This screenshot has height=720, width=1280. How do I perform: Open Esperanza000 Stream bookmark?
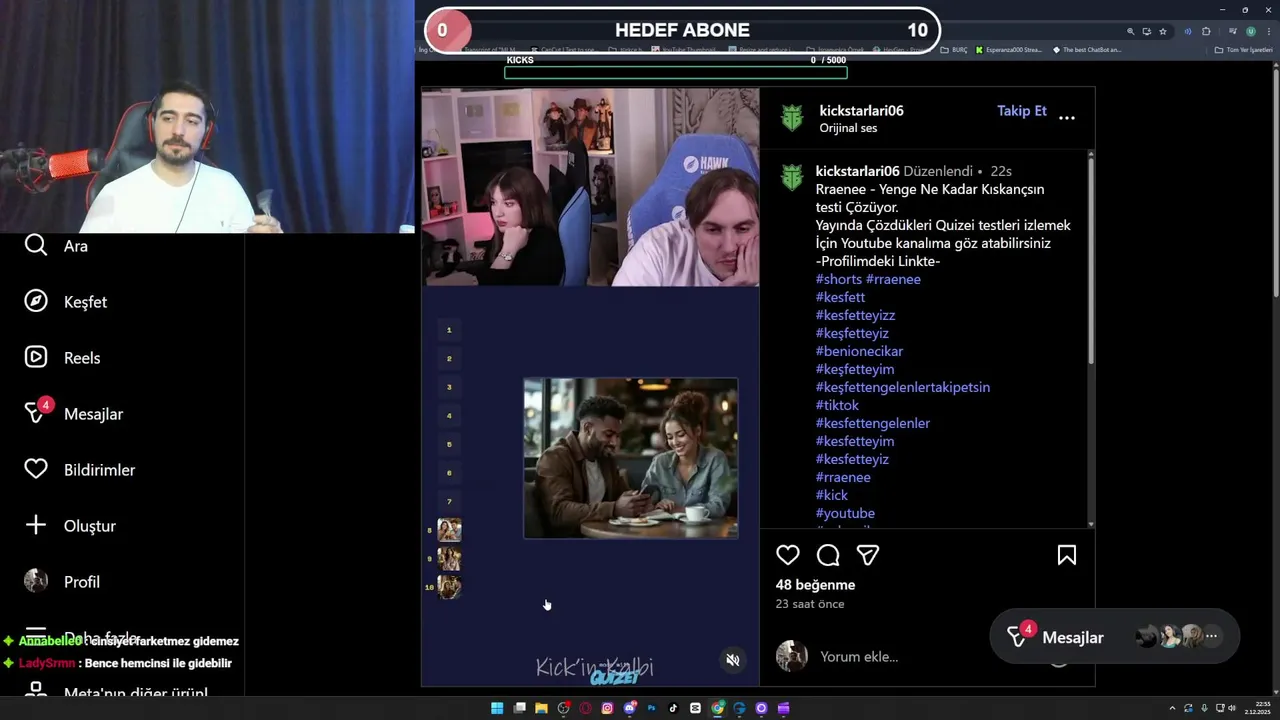click(x=1008, y=50)
